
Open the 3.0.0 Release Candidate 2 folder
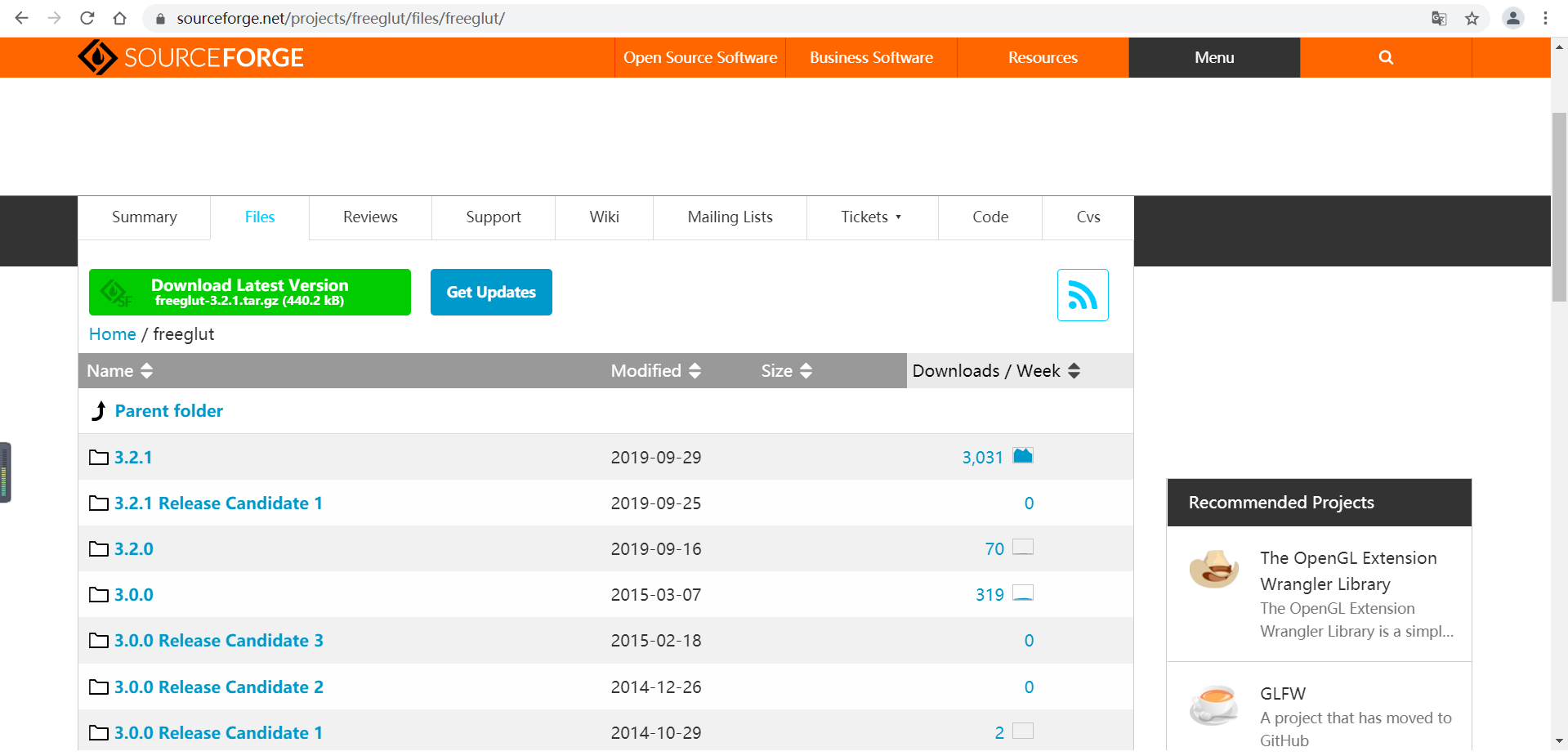[x=219, y=687]
